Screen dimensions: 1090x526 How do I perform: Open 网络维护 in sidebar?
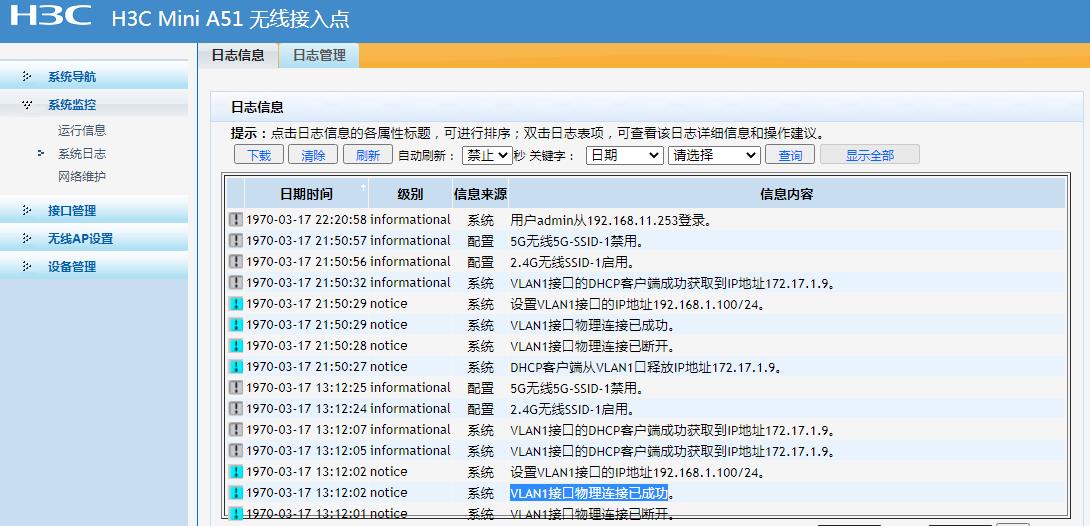[x=82, y=176]
